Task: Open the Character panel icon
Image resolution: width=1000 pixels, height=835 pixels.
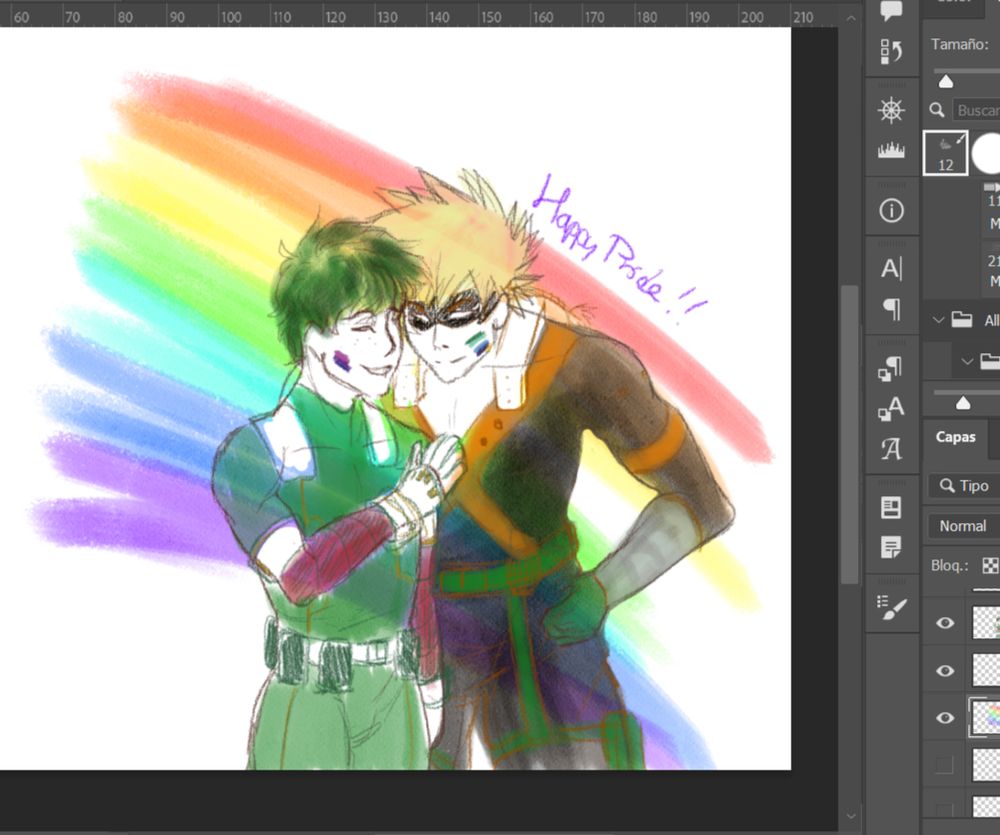Action: [891, 269]
